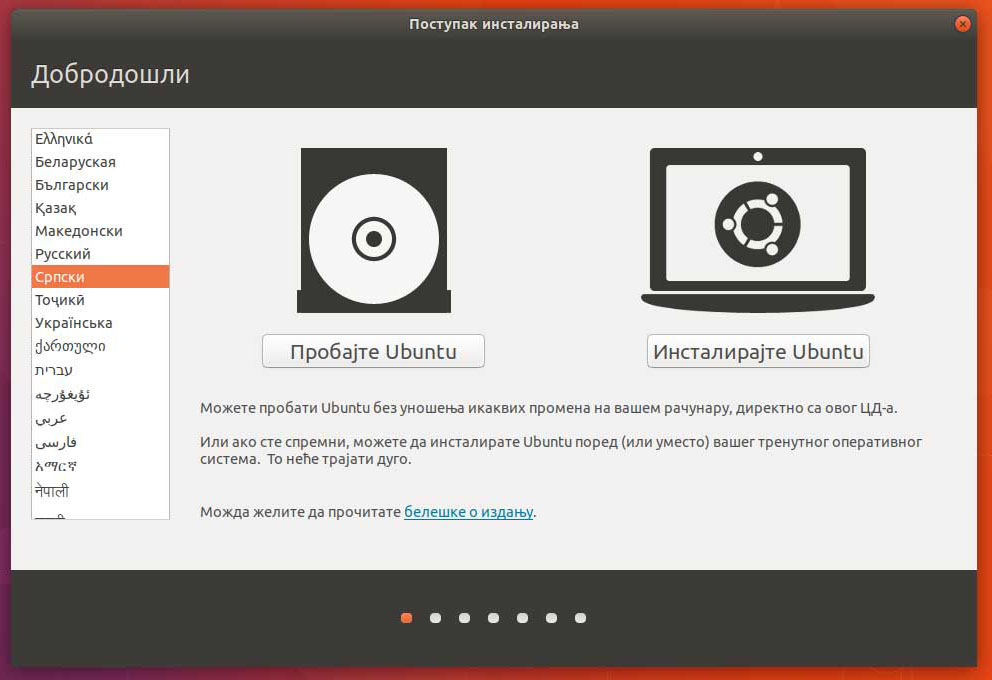Select عربى in the language list

(x=101, y=418)
